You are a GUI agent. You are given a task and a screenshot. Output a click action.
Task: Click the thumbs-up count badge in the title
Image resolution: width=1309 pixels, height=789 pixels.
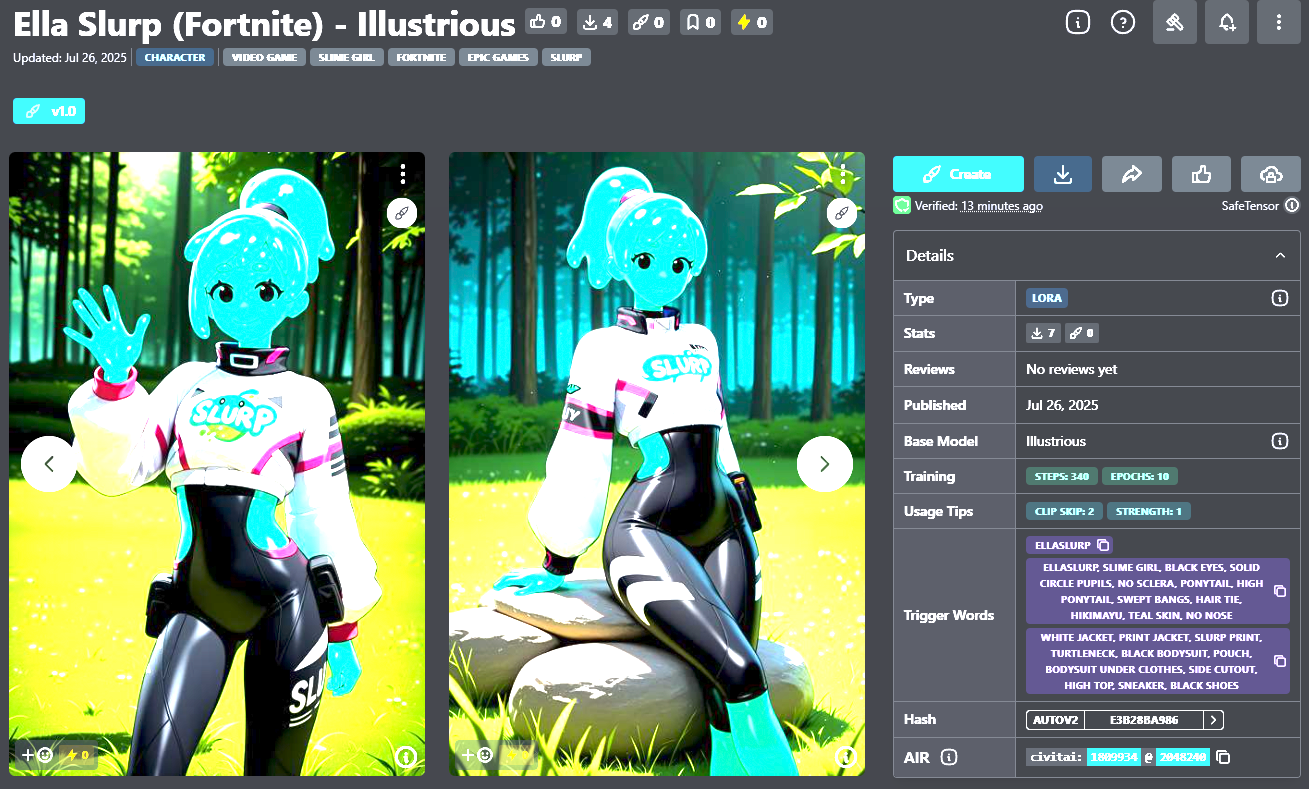(546, 22)
